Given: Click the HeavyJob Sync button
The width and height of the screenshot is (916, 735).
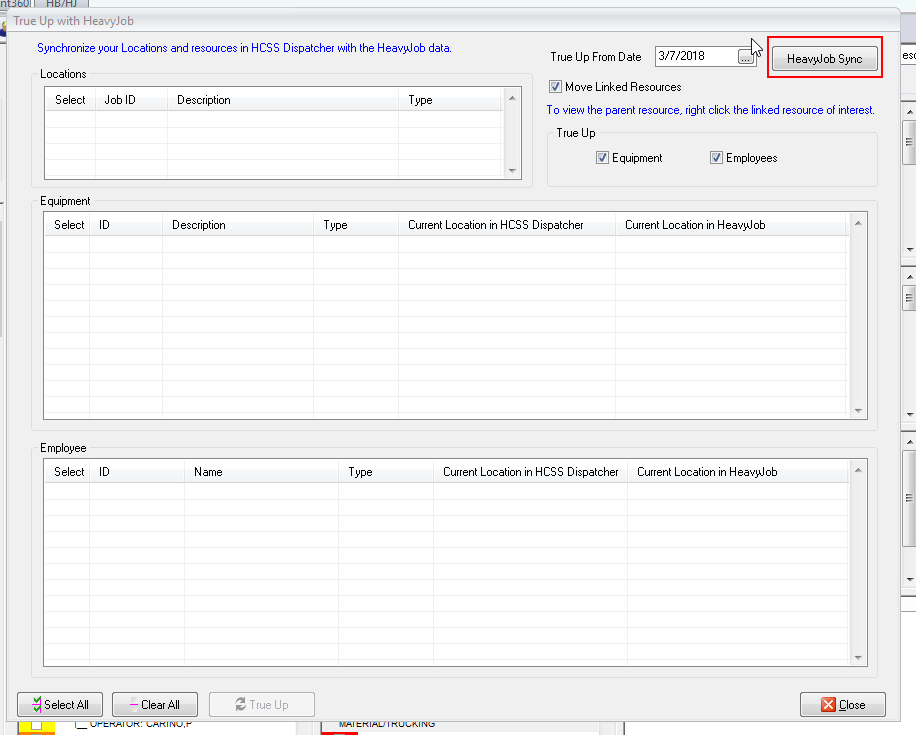Looking at the screenshot, I should [x=824, y=58].
